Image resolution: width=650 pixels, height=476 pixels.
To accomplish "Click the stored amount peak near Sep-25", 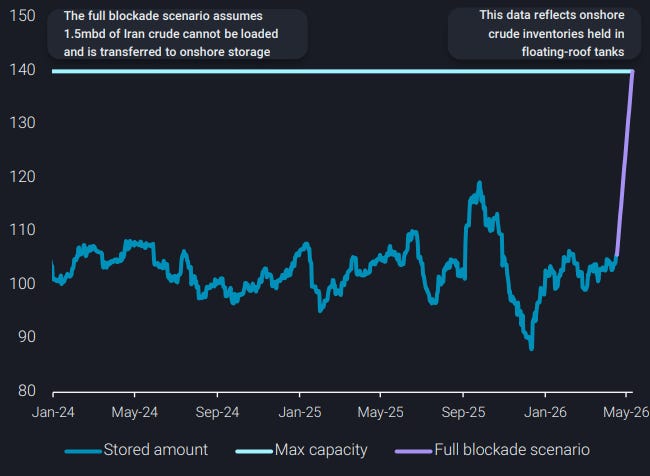I will pos(480,183).
